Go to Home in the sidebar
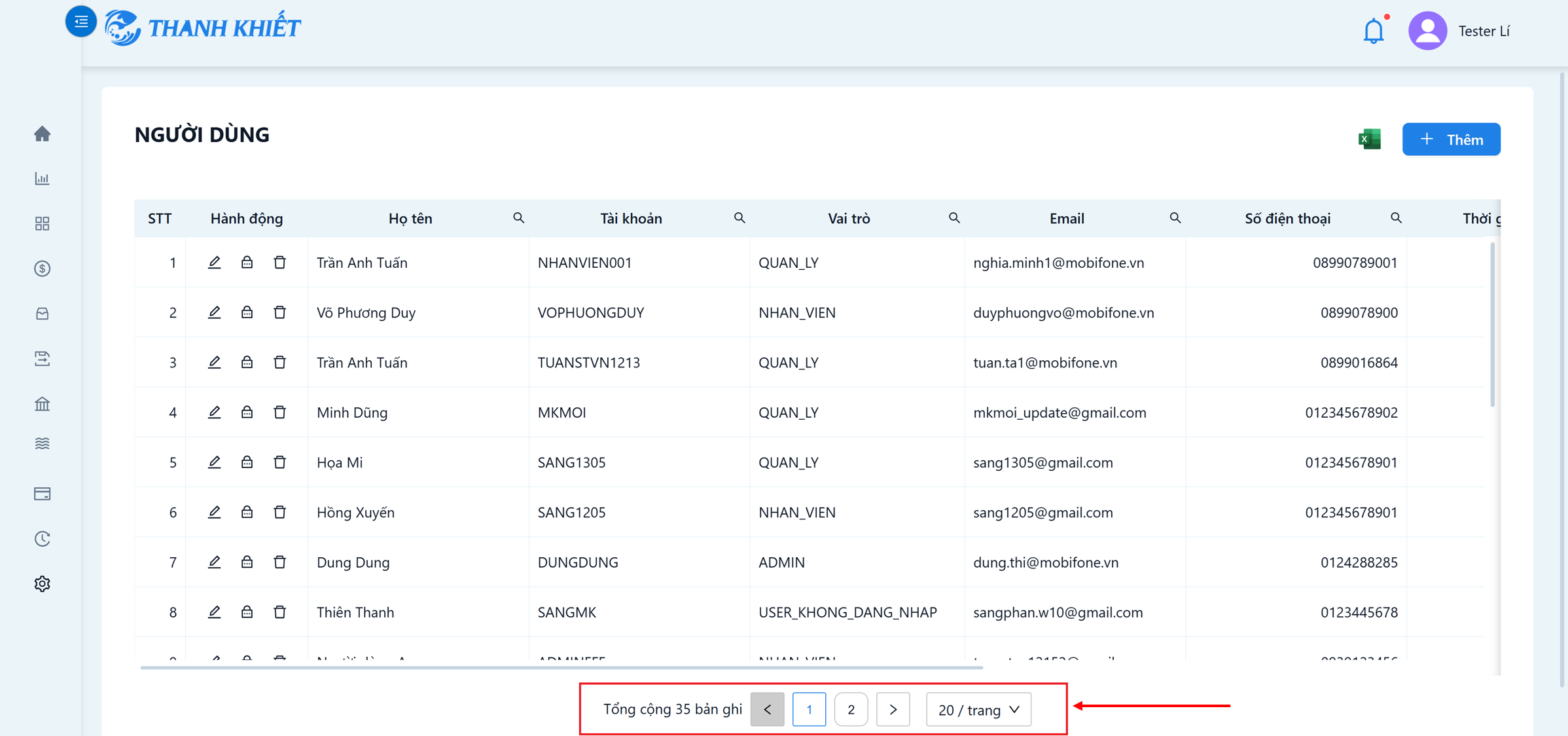 42,134
